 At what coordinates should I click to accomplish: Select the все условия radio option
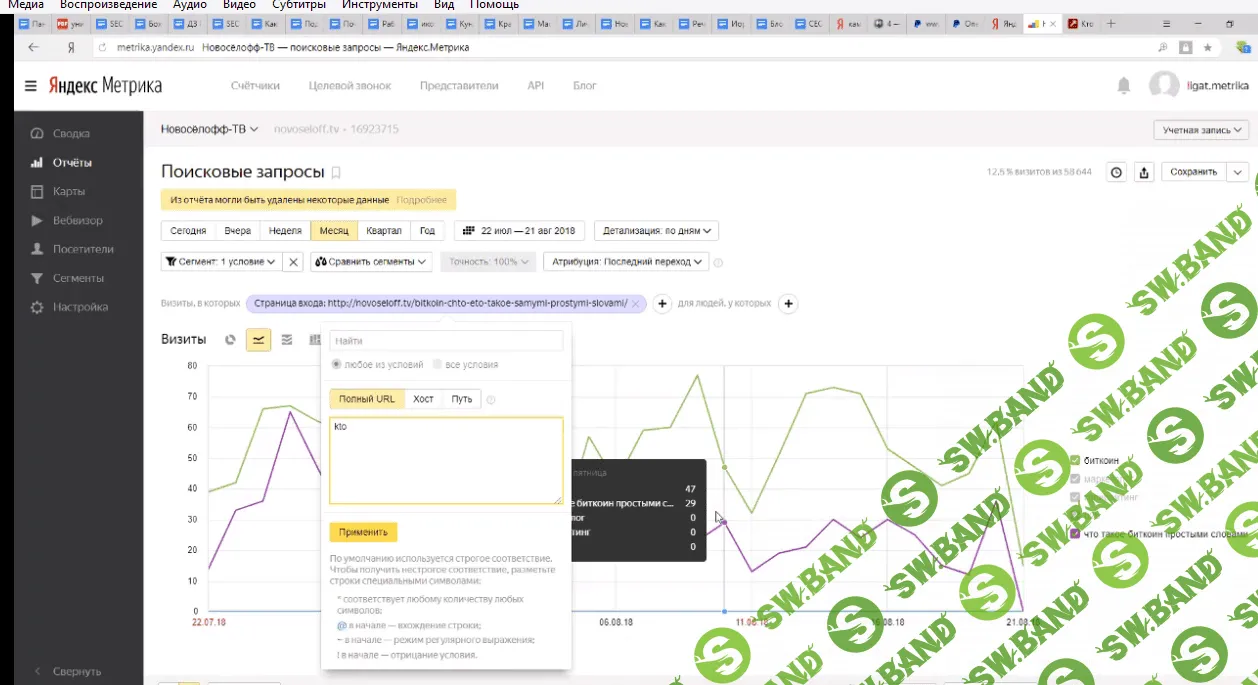[437, 365]
